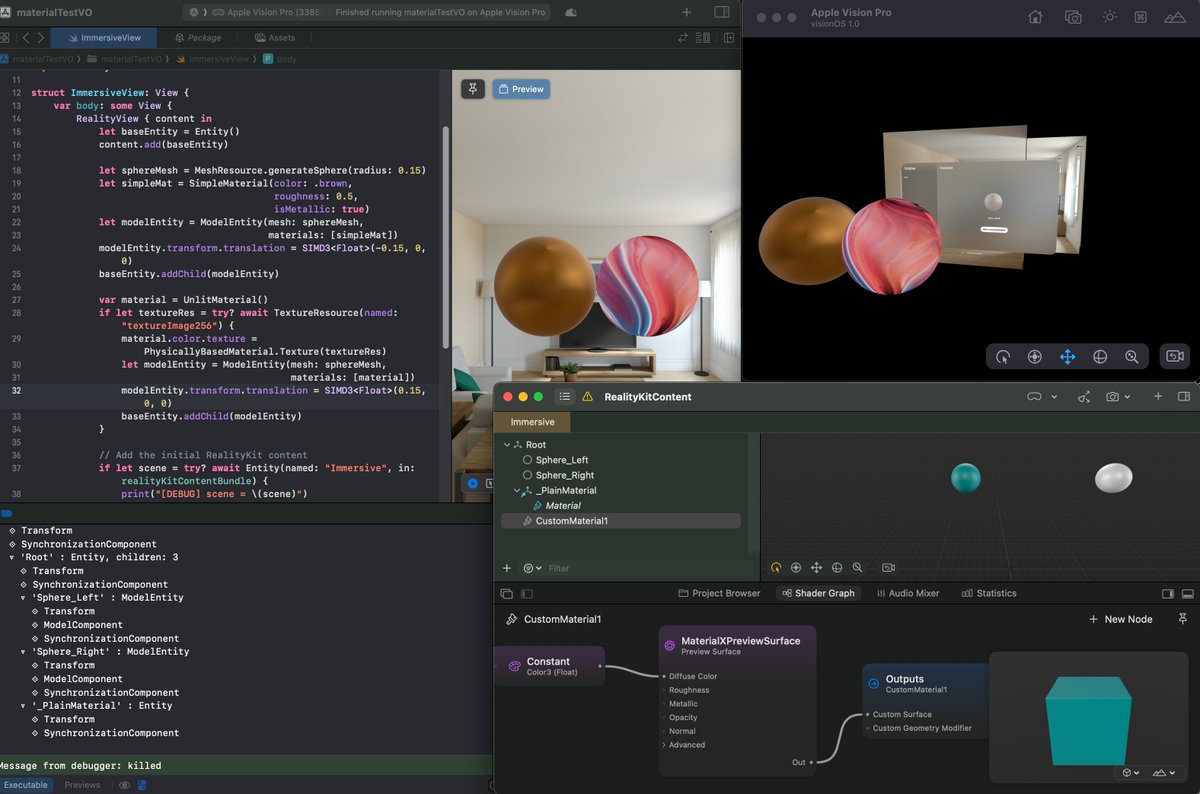Click New Node in Shader Graph
This screenshot has width=1200, height=794.
click(1120, 619)
